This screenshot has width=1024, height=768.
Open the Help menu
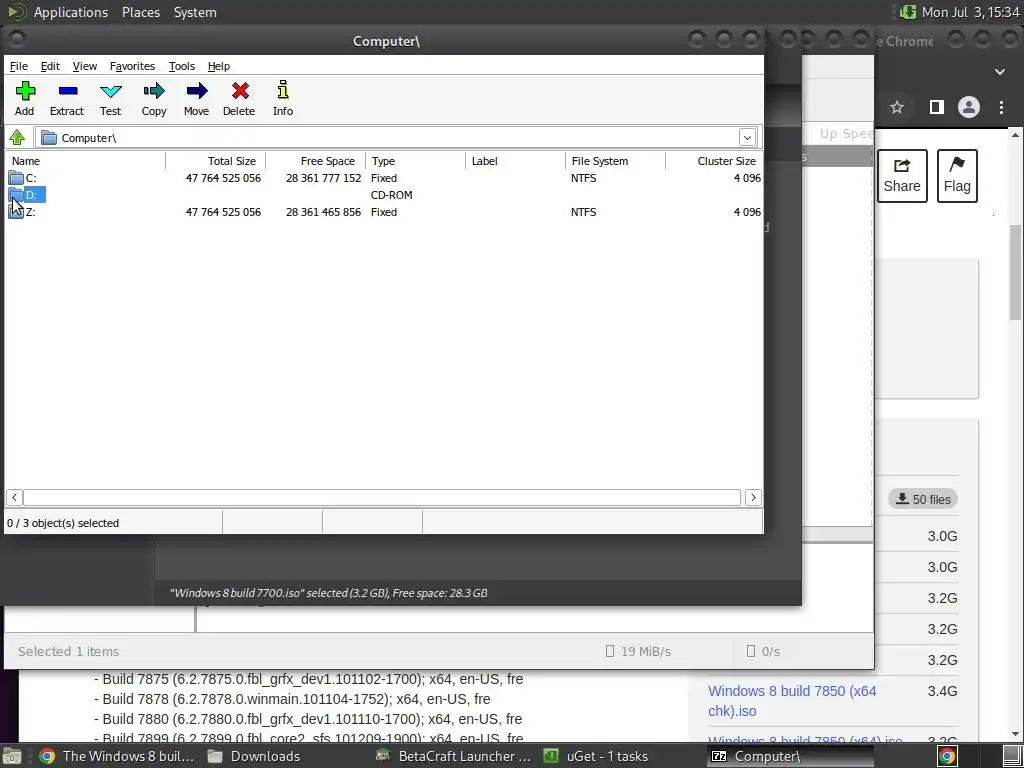click(x=219, y=66)
